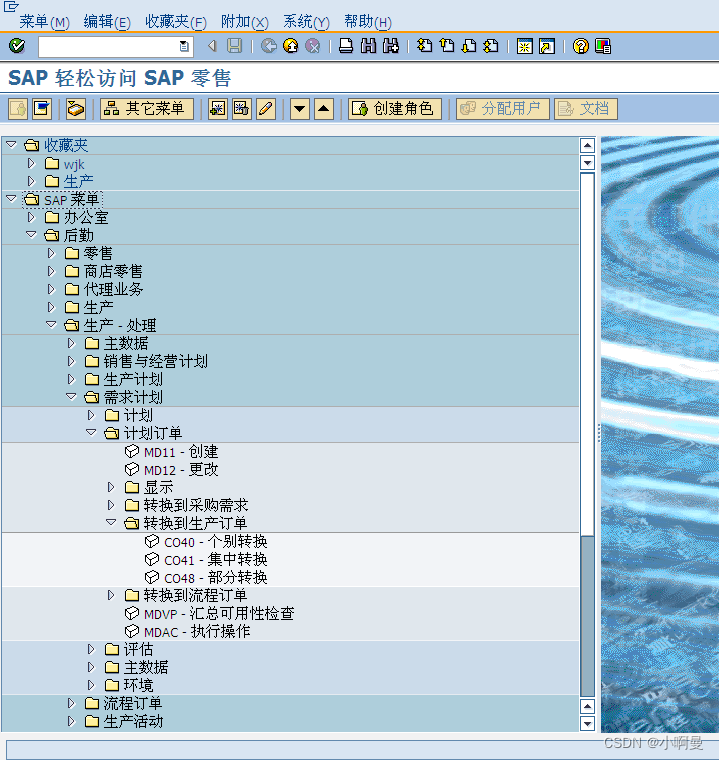Click the Change Favorites pencil icon

(266, 109)
